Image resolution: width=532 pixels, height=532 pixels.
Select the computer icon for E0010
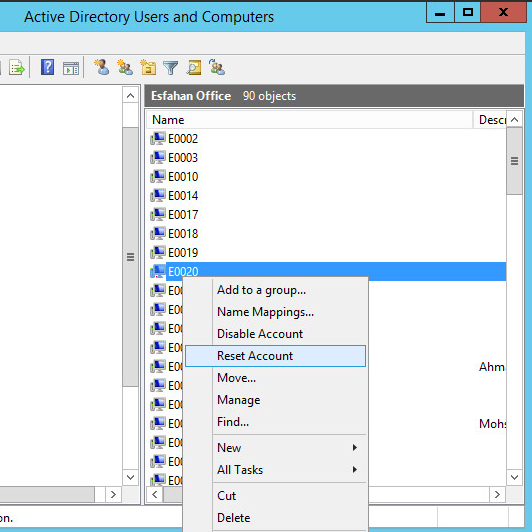pyautogui.click(x=158, y=176)
